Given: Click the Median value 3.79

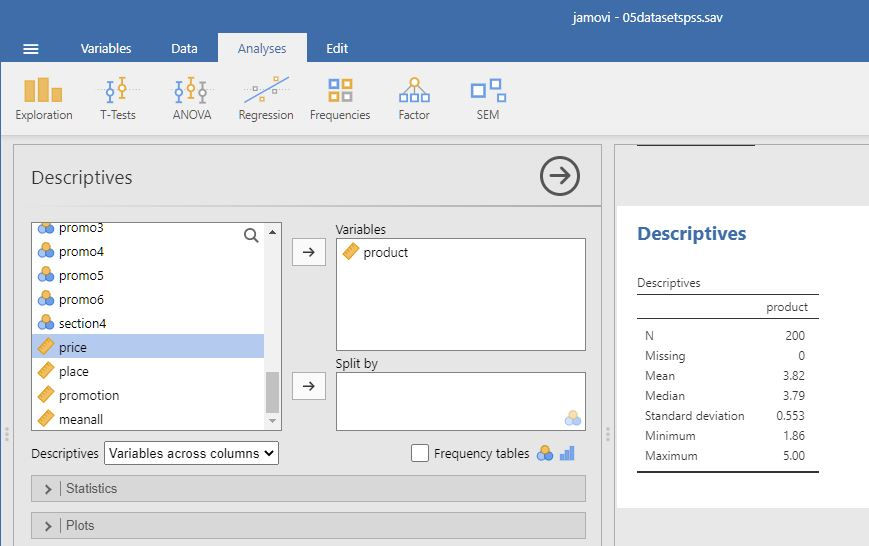Looking at the screenshot, I should coord(793,395).
